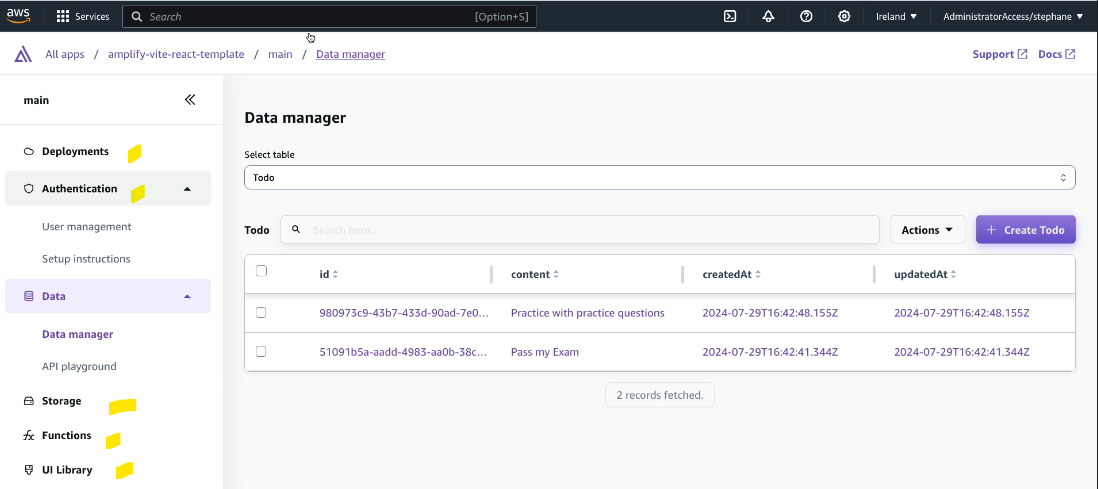Select all records with header checkbox
Screen dimensions: 1098x489
261,271
